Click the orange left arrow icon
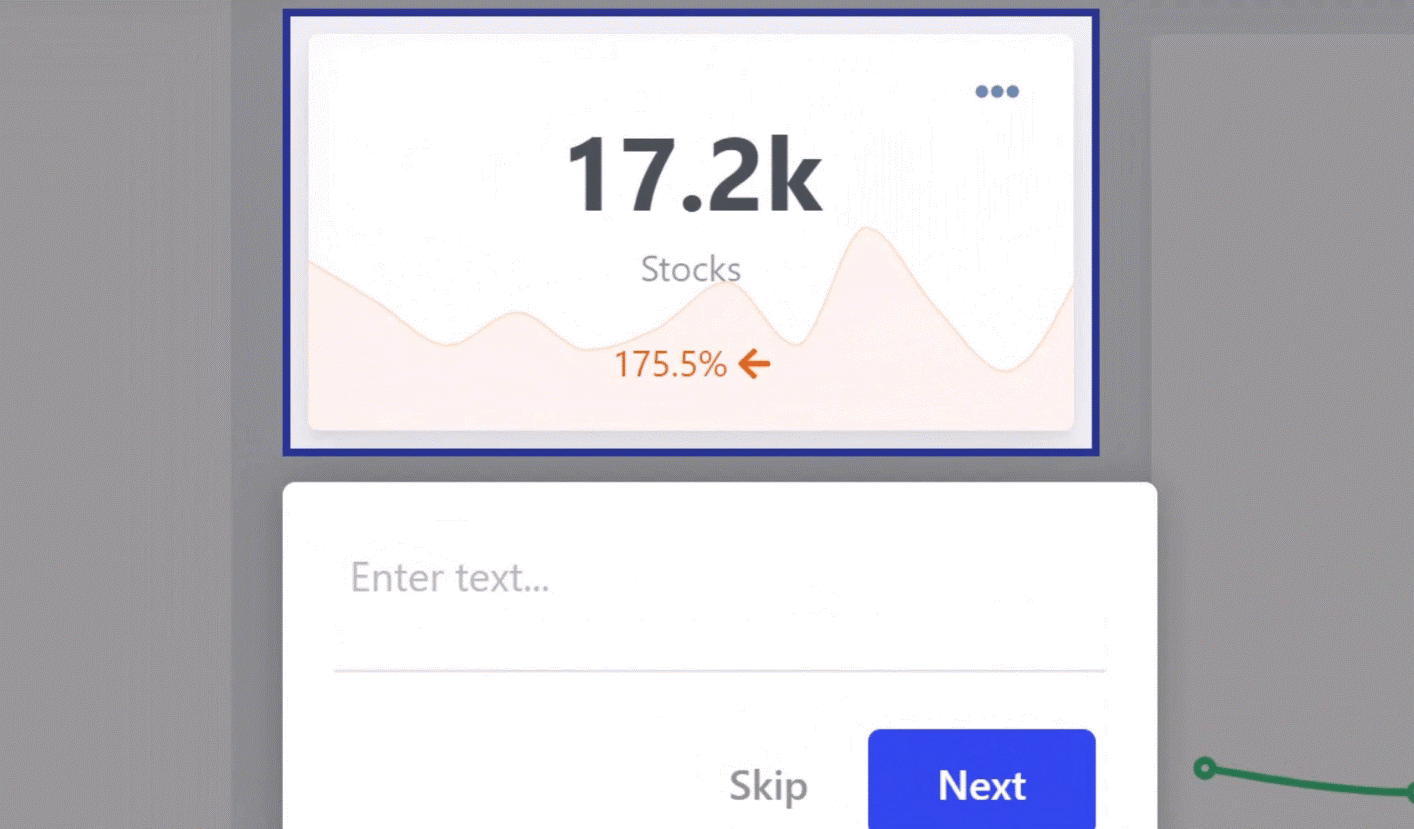Image resolution: width=1414 pixels, height=829 pixels. pos(754,365)
